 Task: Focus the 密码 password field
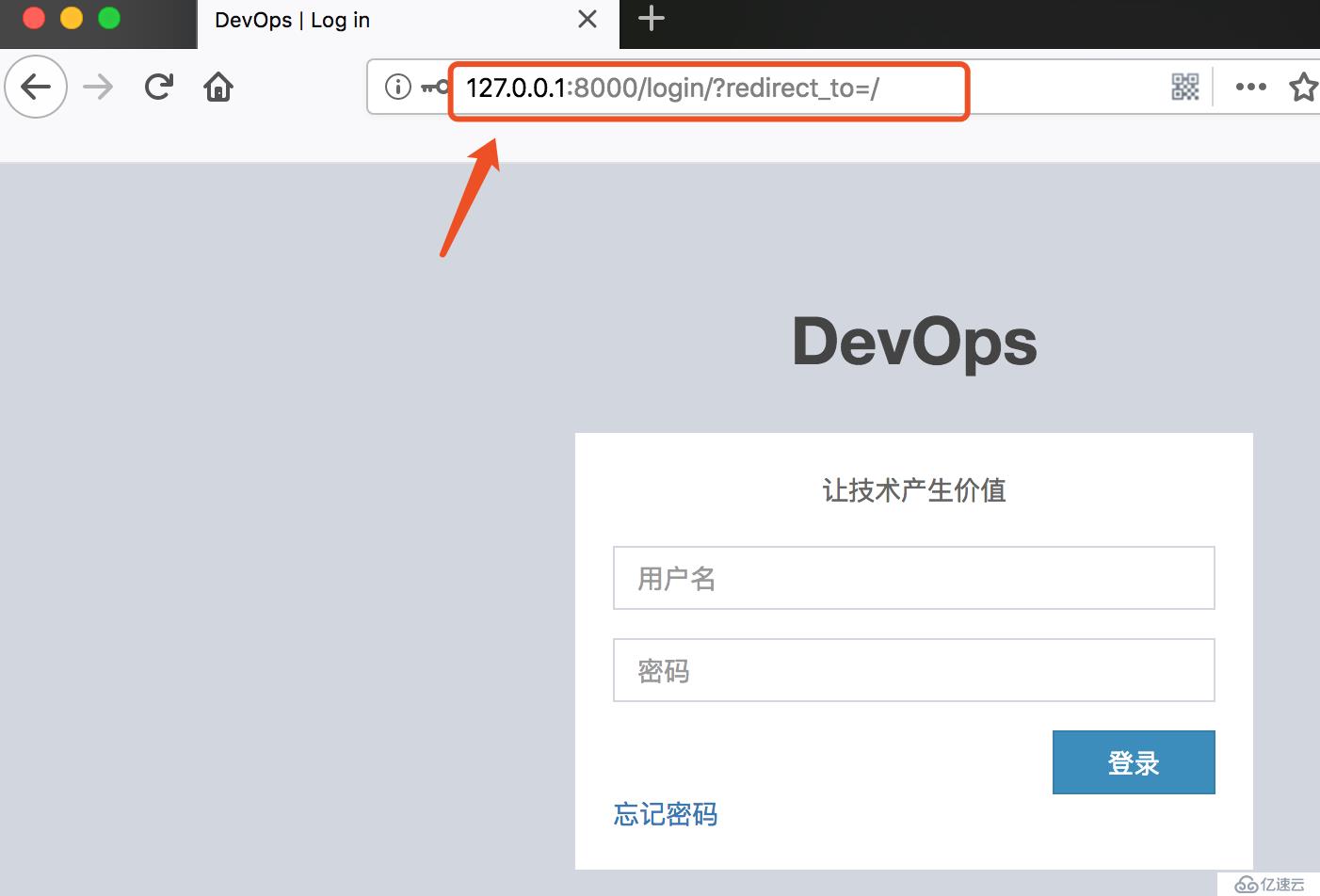pyautogui.click(x=913, y=670)
